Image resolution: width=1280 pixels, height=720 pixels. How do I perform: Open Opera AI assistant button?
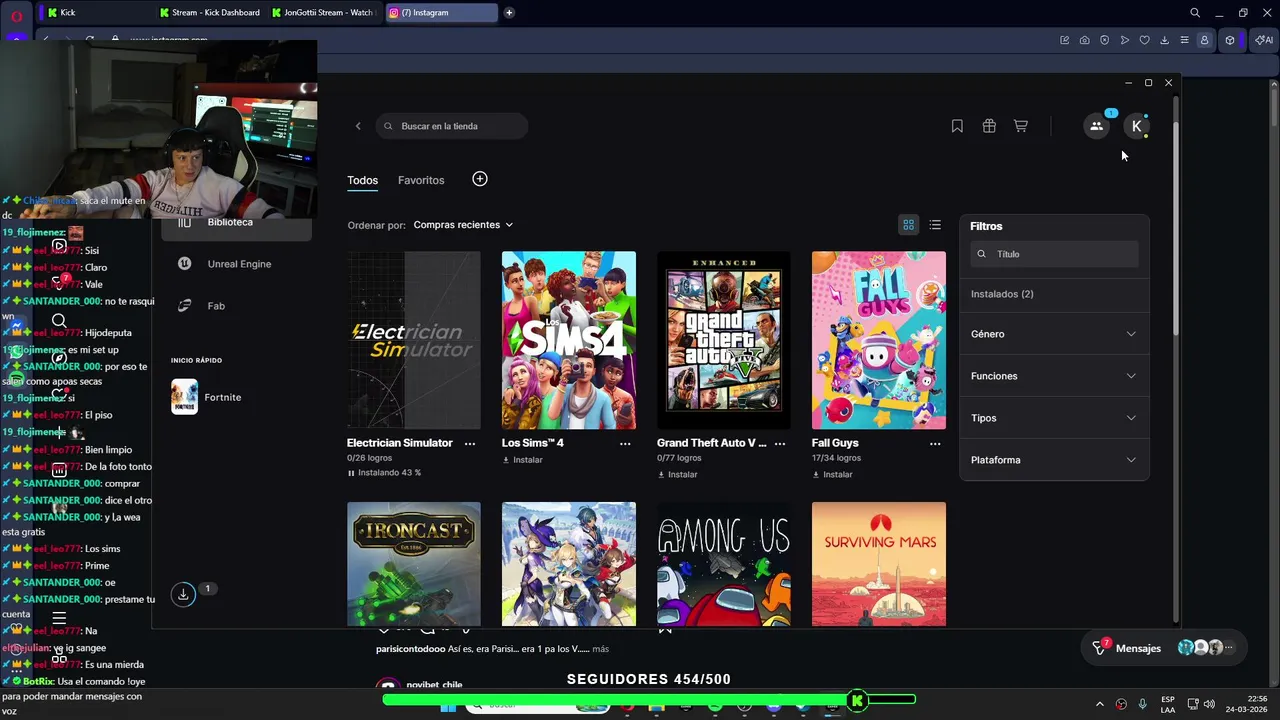click(1264, 40)
